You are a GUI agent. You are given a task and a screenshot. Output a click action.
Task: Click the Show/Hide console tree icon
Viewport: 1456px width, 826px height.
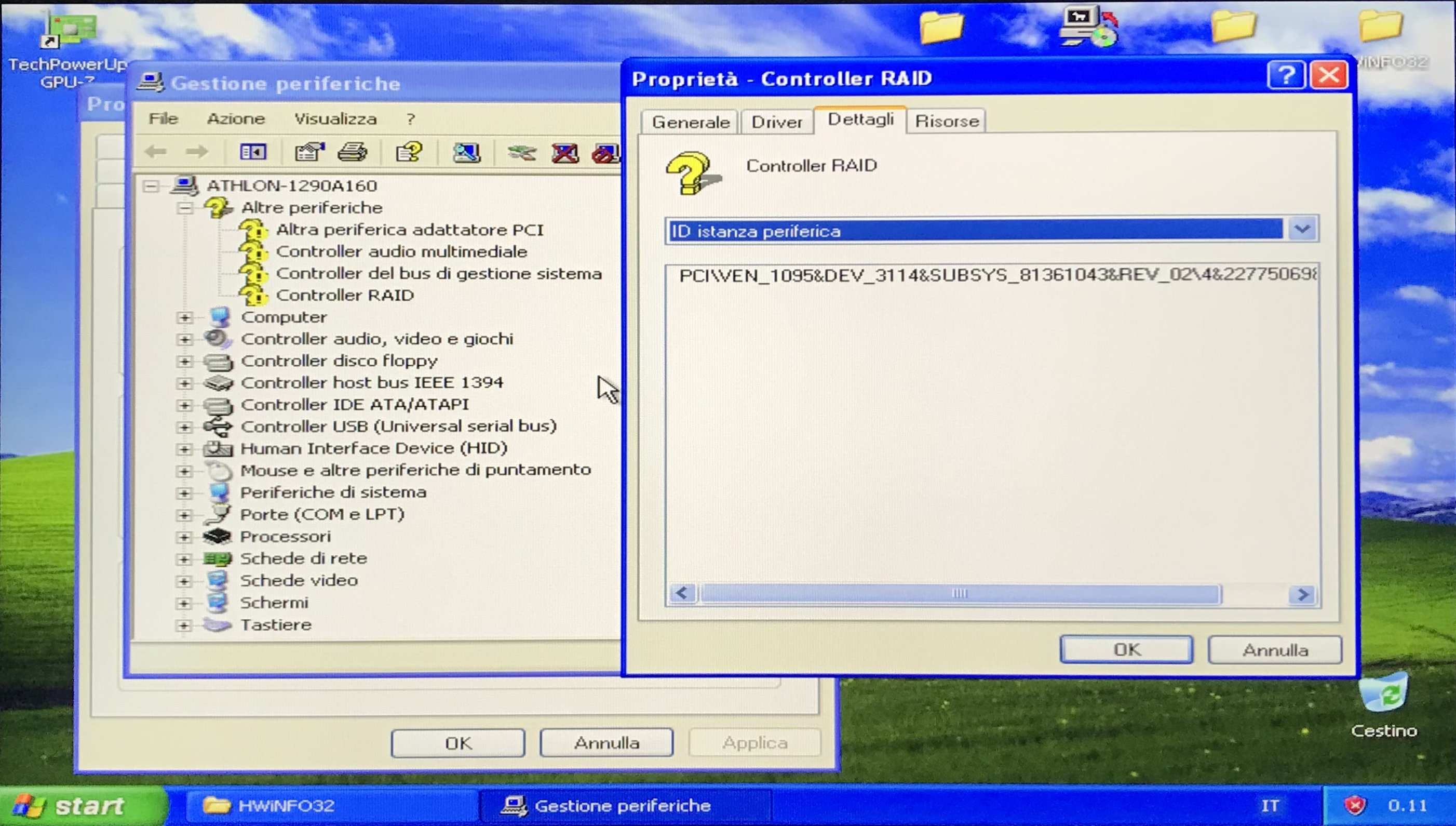253,152
